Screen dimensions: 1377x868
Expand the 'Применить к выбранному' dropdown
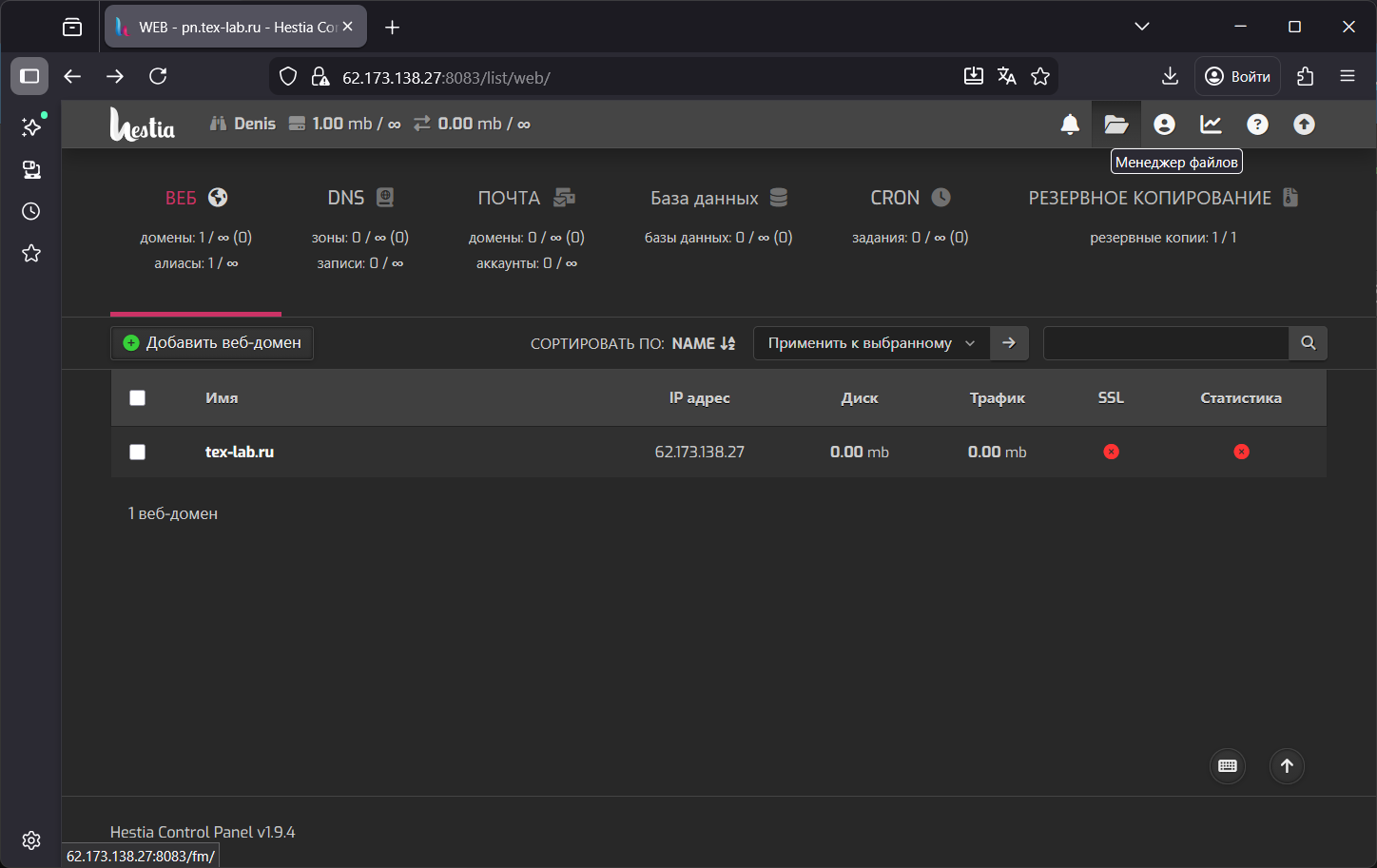pos(871,343)
